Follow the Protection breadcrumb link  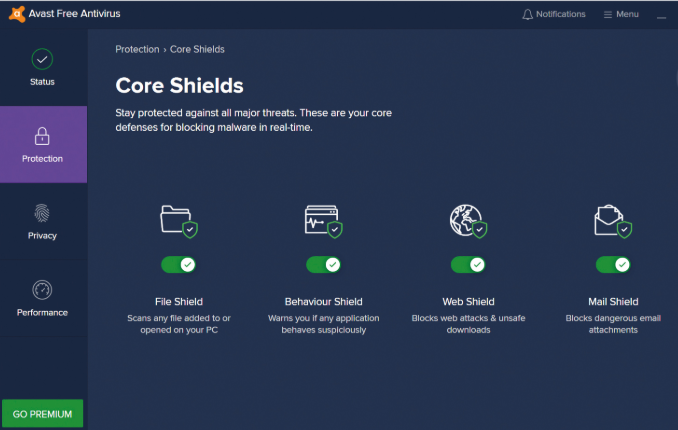tap(137, 49)
